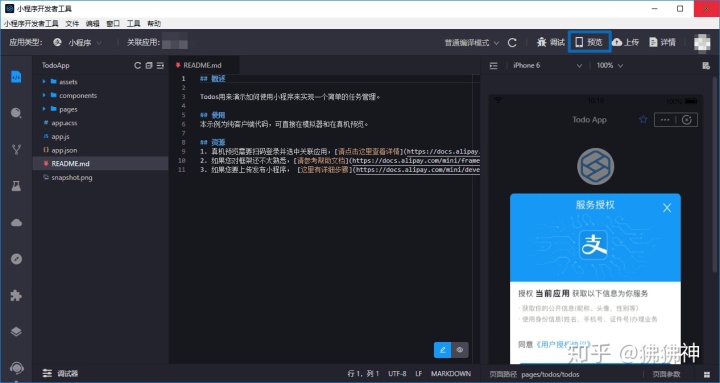The height and width of the screenshot is (383, 720).
Task: Favorite Todo App with star icon
Action: 643,119
